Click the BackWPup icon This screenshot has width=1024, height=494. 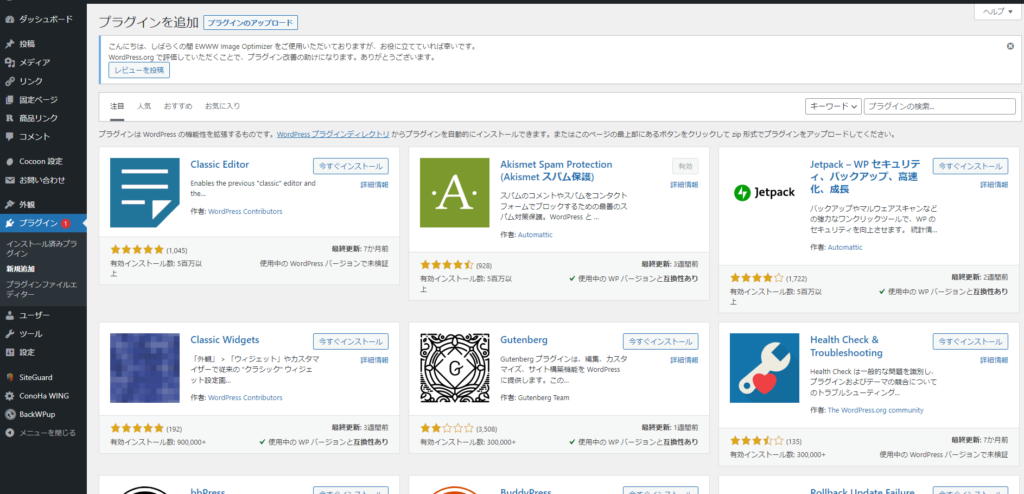tap(10, 414)
